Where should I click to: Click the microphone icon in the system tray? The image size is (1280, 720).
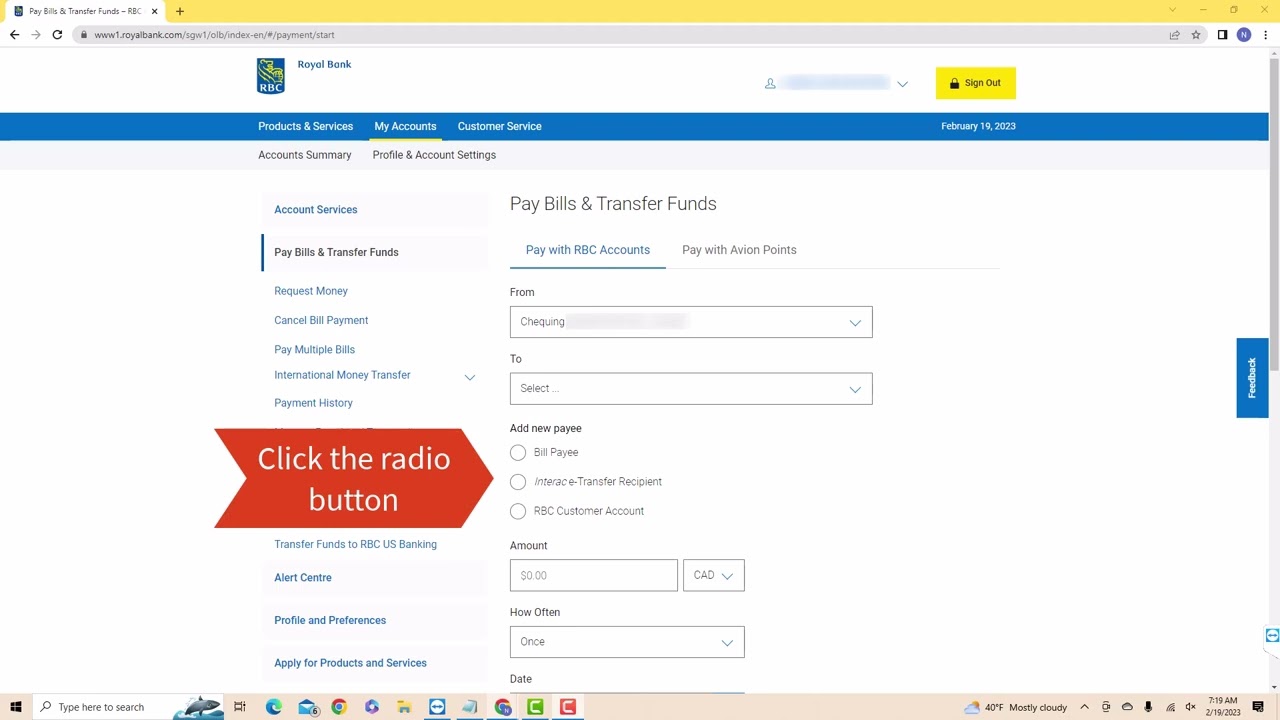[1148, 707]
